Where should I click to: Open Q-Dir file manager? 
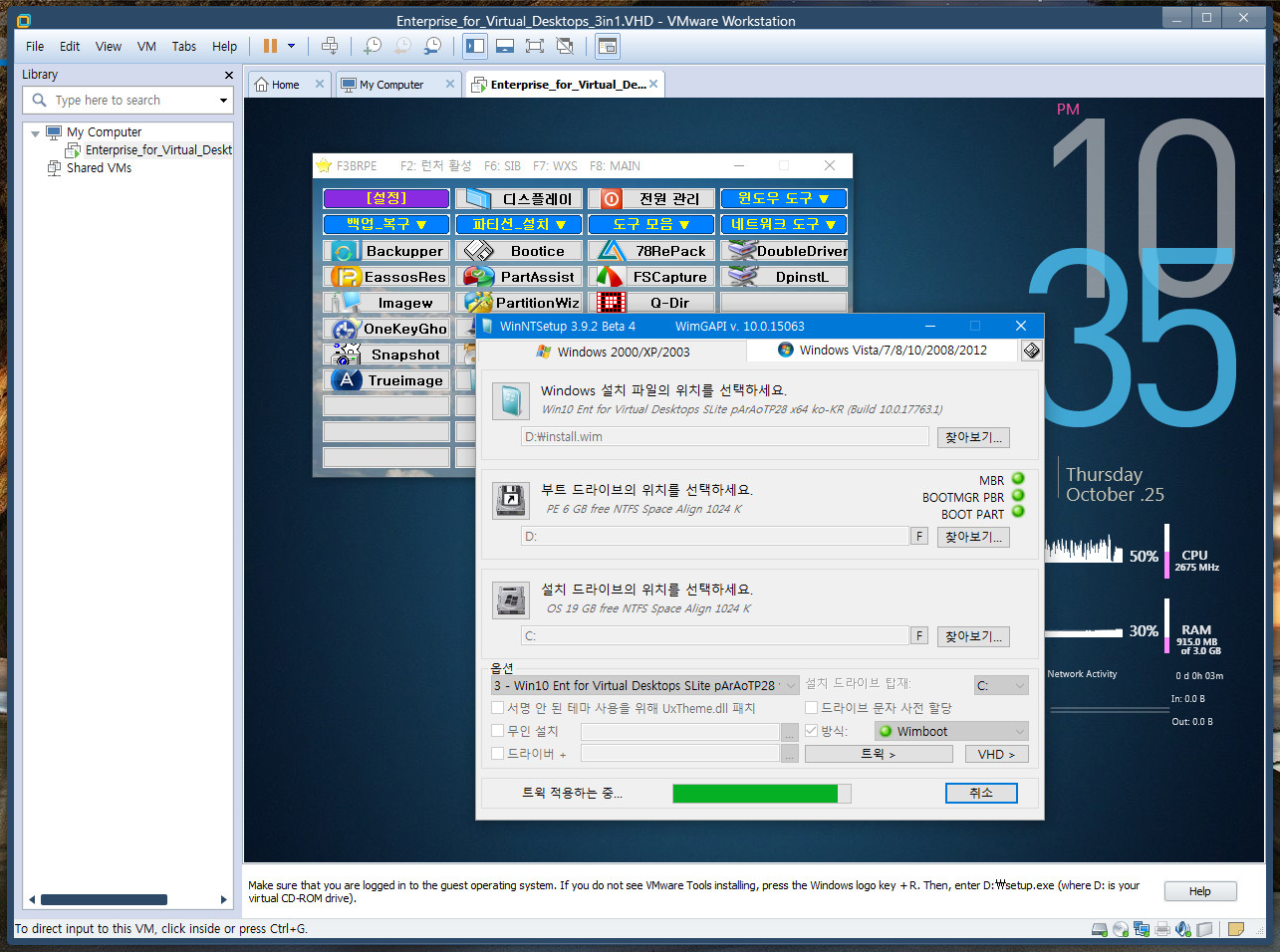651,303
